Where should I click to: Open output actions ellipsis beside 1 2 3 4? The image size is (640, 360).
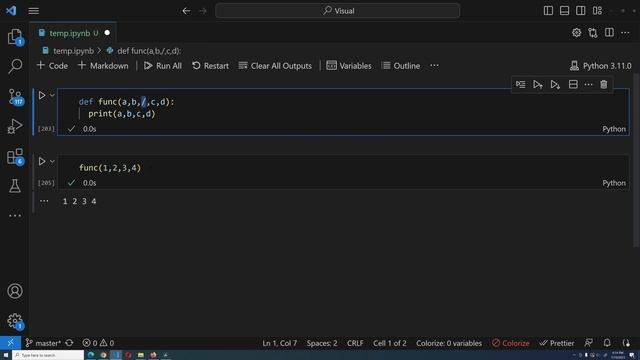44,201
